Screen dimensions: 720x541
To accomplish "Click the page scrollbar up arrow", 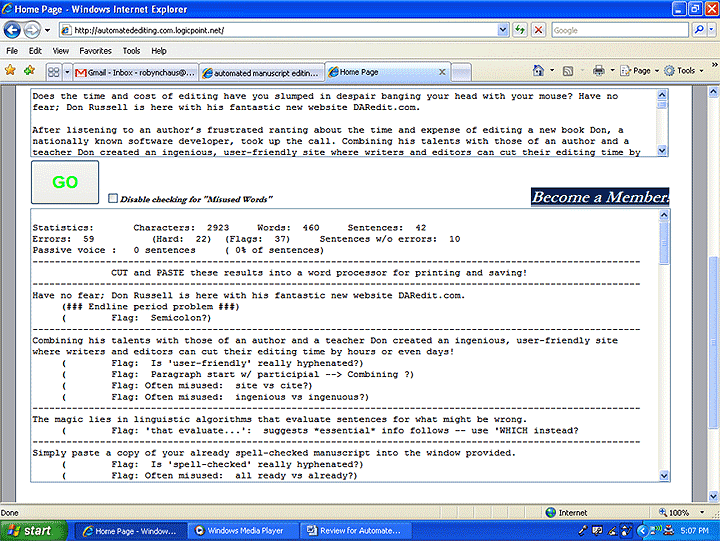I will (713, 92).
